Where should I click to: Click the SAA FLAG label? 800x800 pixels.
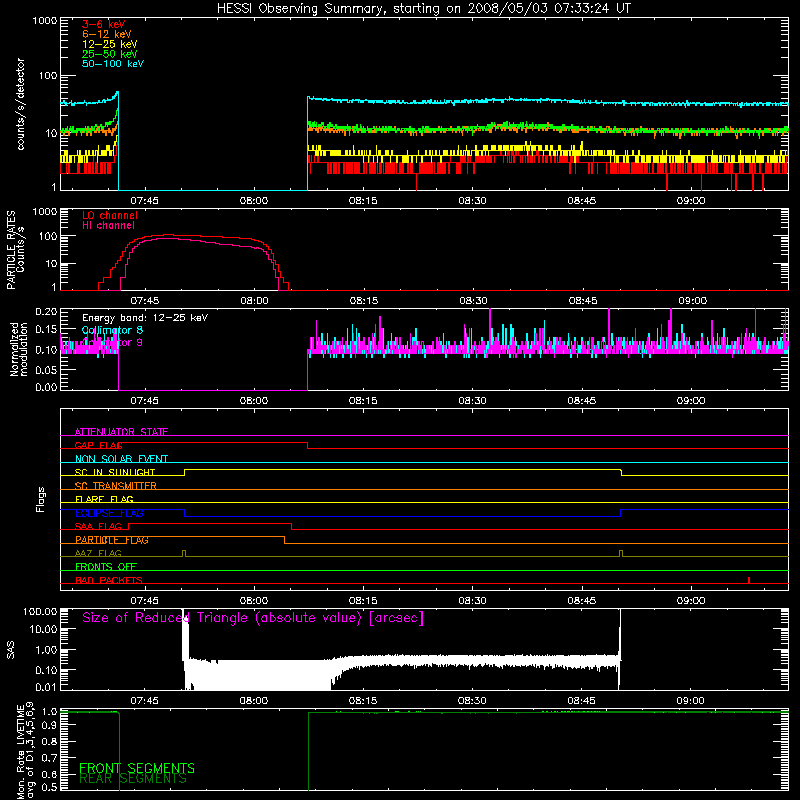pyautogui.click(x=98, y=526)
